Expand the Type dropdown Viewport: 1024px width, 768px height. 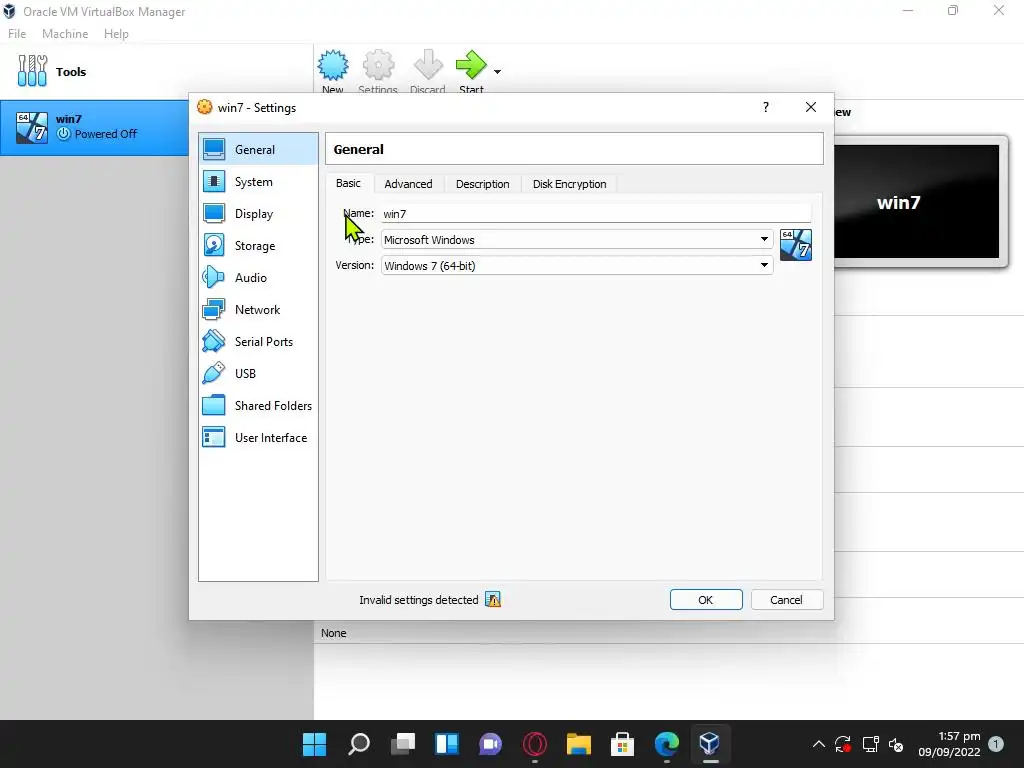click(x=764, y=239)
